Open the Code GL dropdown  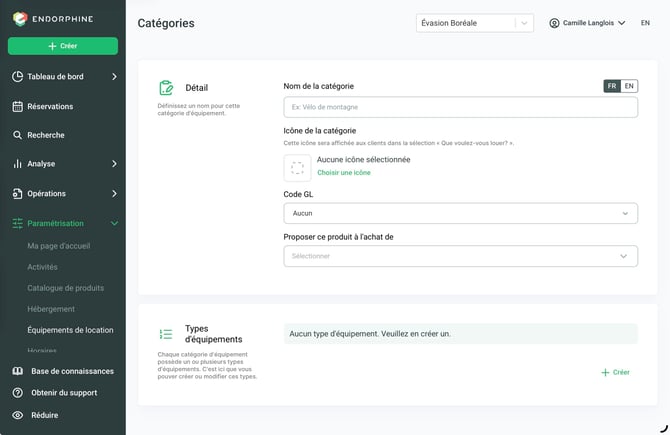461,213
